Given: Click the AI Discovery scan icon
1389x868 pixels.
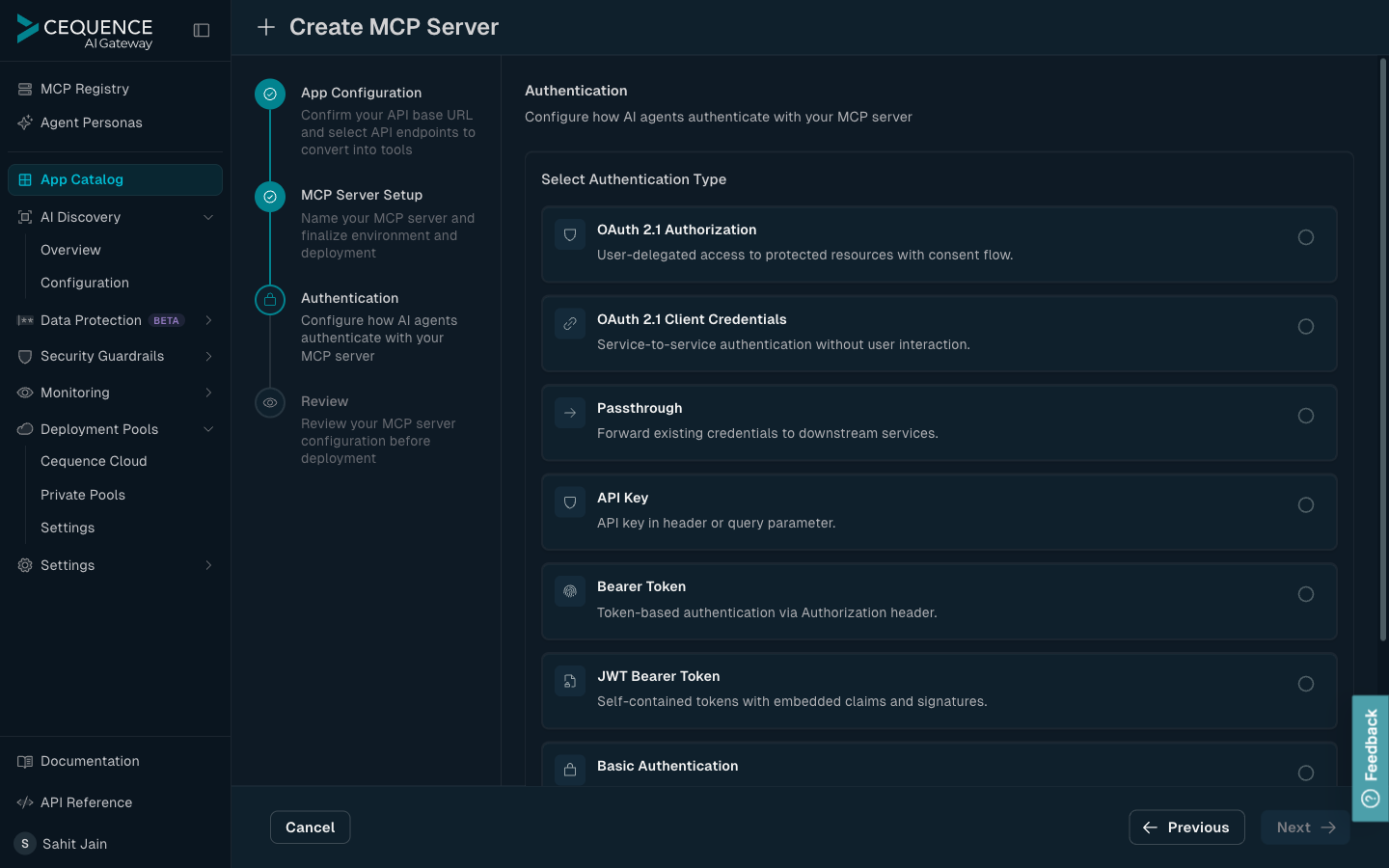Looking at the screenshot, I should (x=25, y=217).
